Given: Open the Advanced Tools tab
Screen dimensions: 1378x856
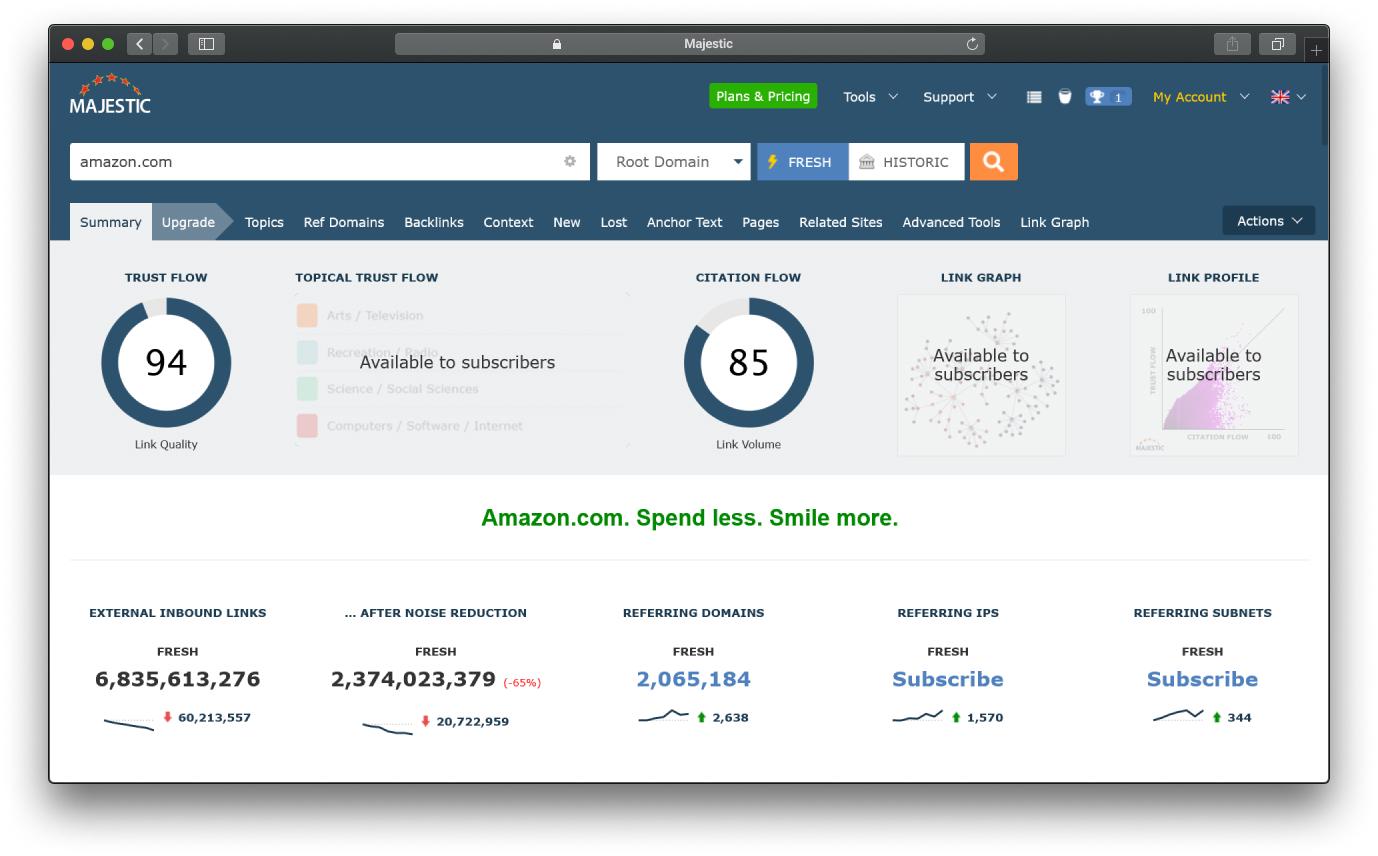Looking at the screenshot, I should [951, 222].
